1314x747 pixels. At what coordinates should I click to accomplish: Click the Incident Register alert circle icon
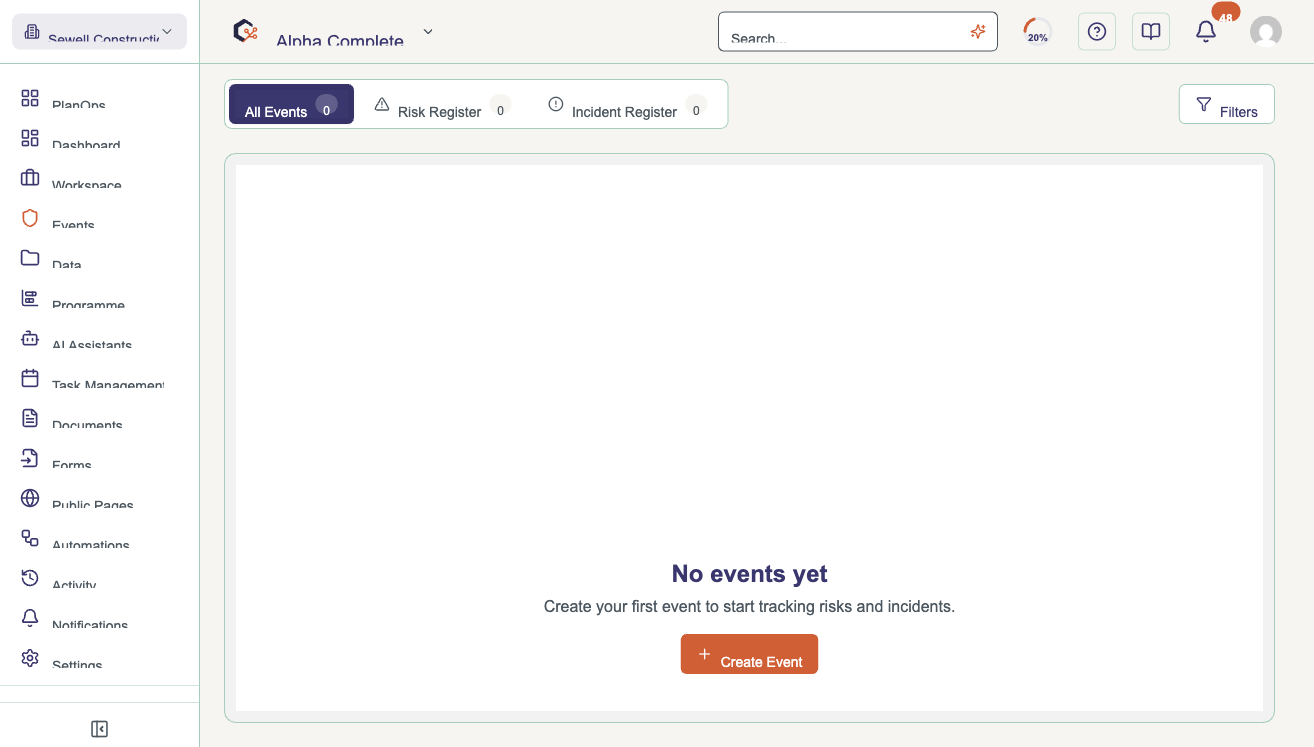[556, 104]
